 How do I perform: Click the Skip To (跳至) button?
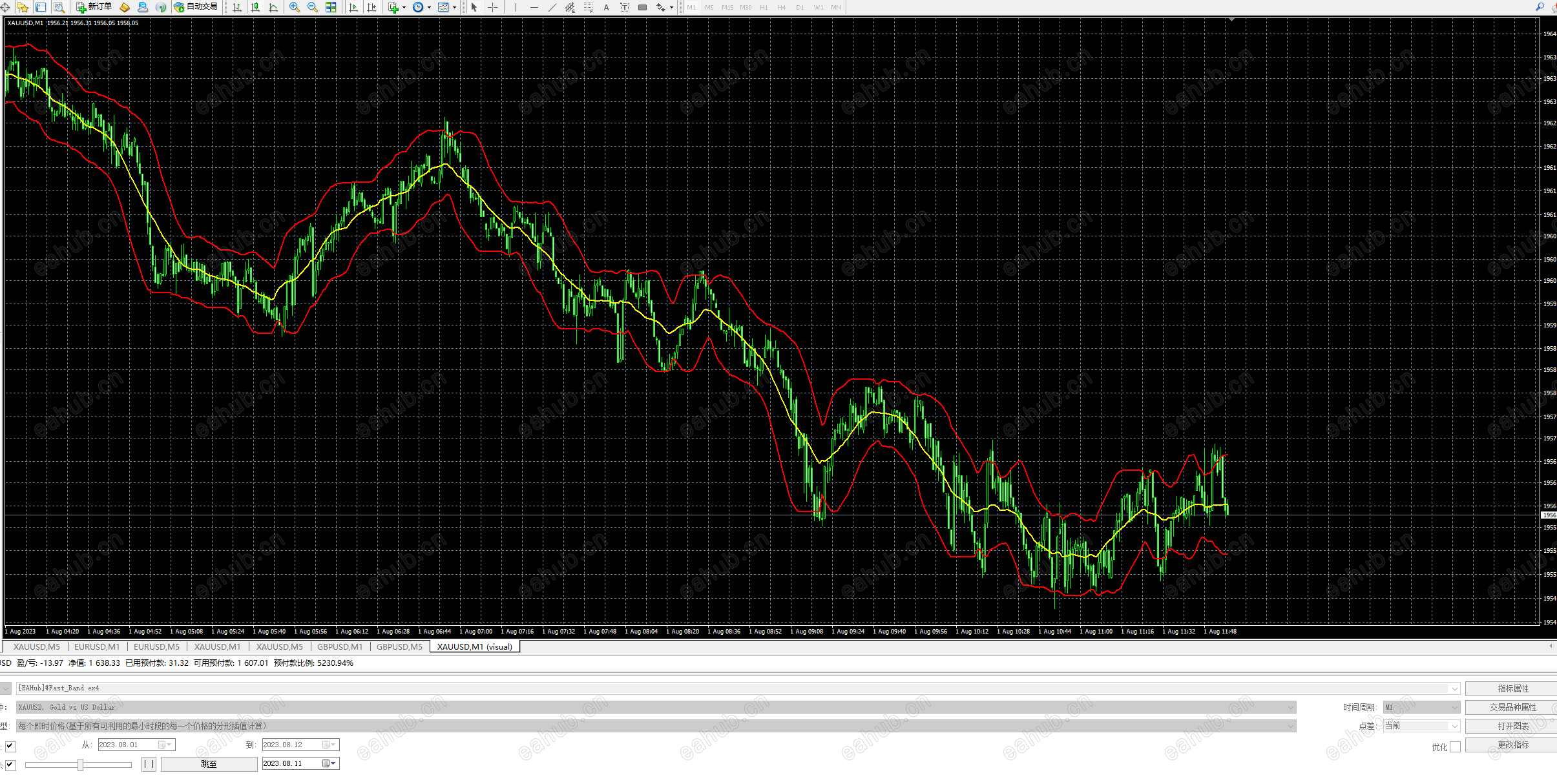click(209, 764)
